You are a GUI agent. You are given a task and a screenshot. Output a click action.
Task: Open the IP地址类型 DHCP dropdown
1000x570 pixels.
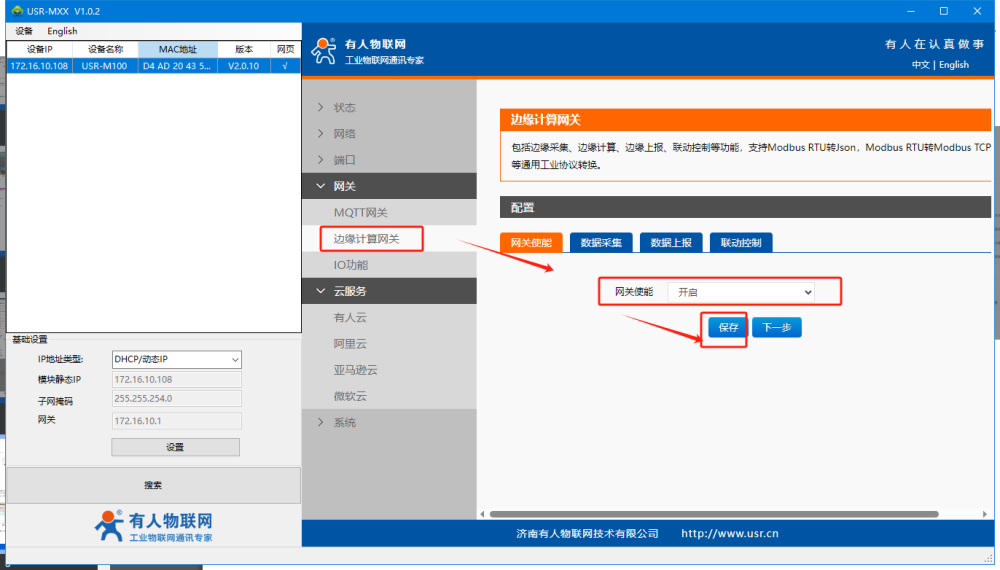(175, 360)
